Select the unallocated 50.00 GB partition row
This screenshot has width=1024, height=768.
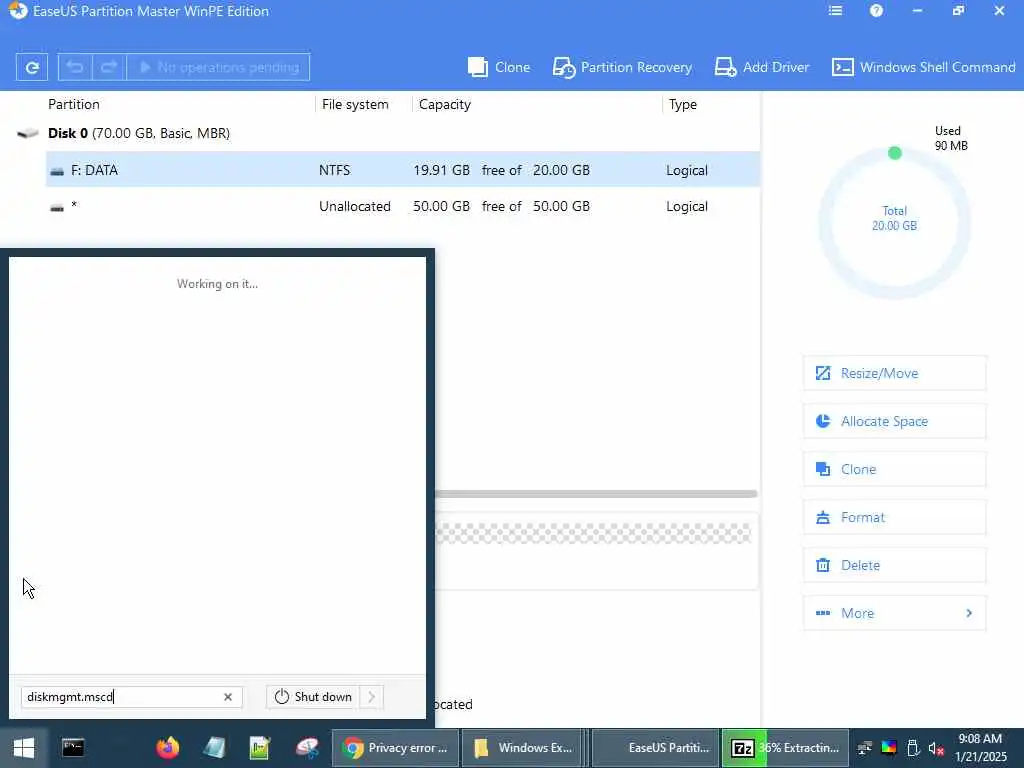tap(402, 206)
